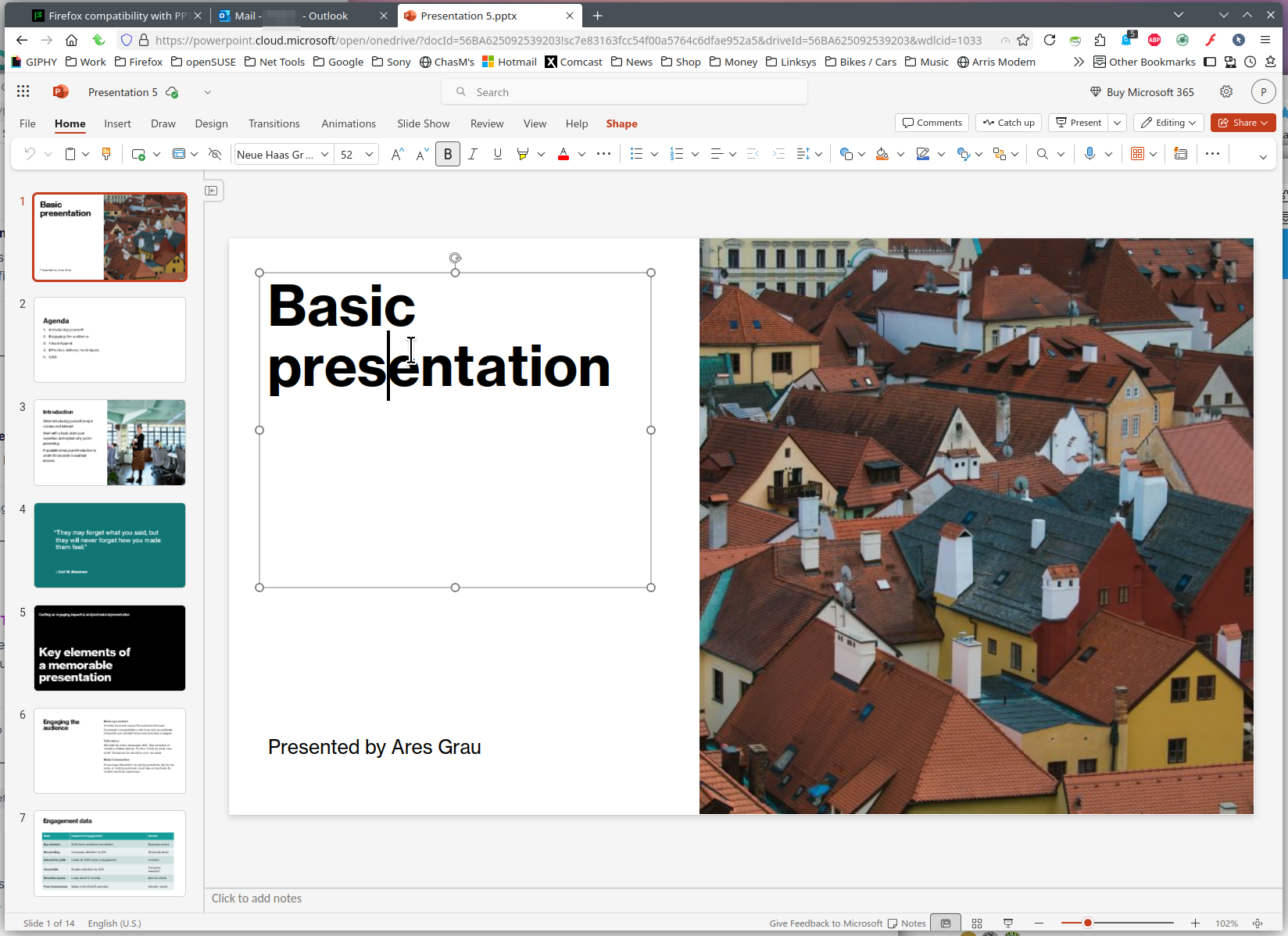Click the zoom slider handle

(x=1087, y=923)
